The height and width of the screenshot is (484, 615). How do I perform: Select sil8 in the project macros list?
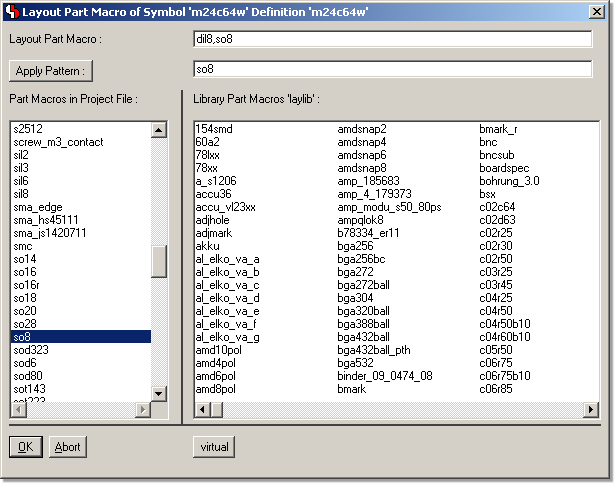(21, 194)
